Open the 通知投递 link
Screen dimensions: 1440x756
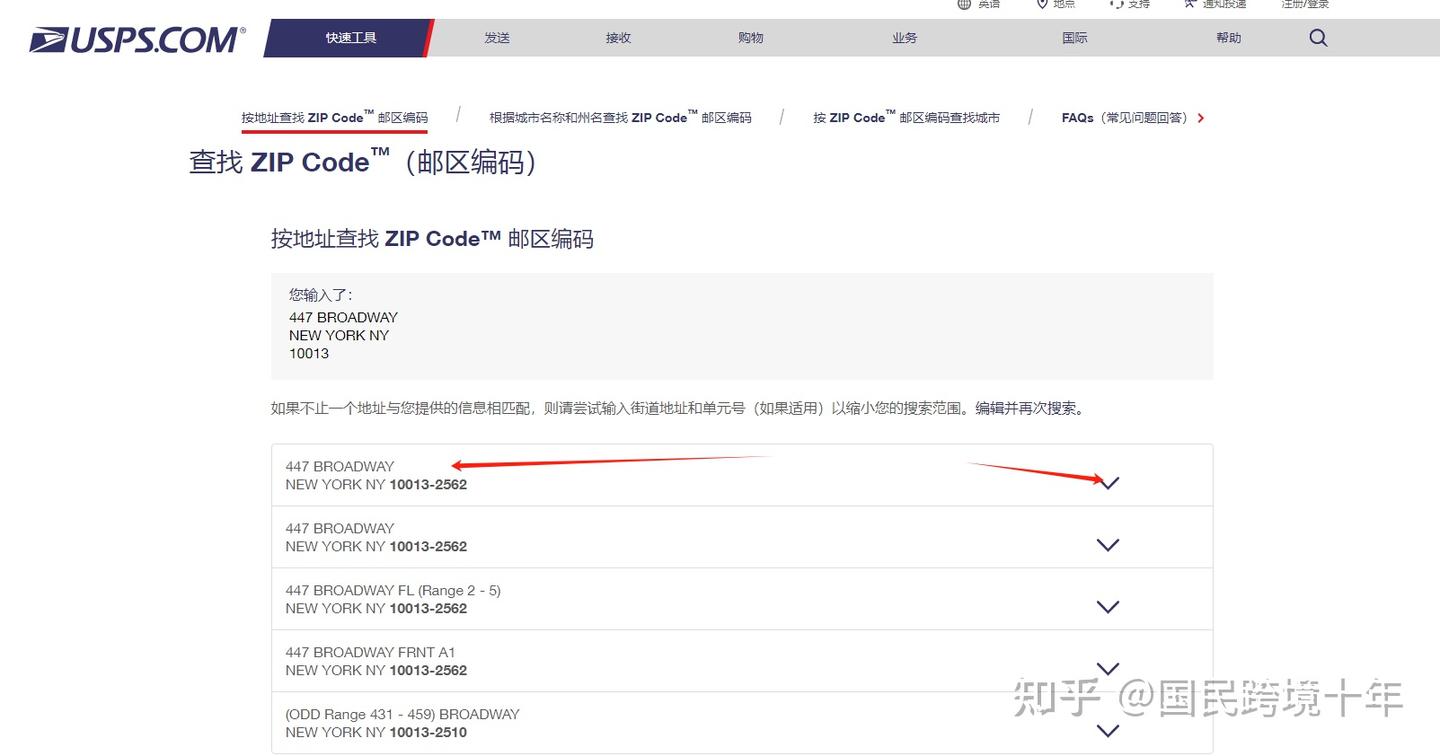click(1215, 4)
